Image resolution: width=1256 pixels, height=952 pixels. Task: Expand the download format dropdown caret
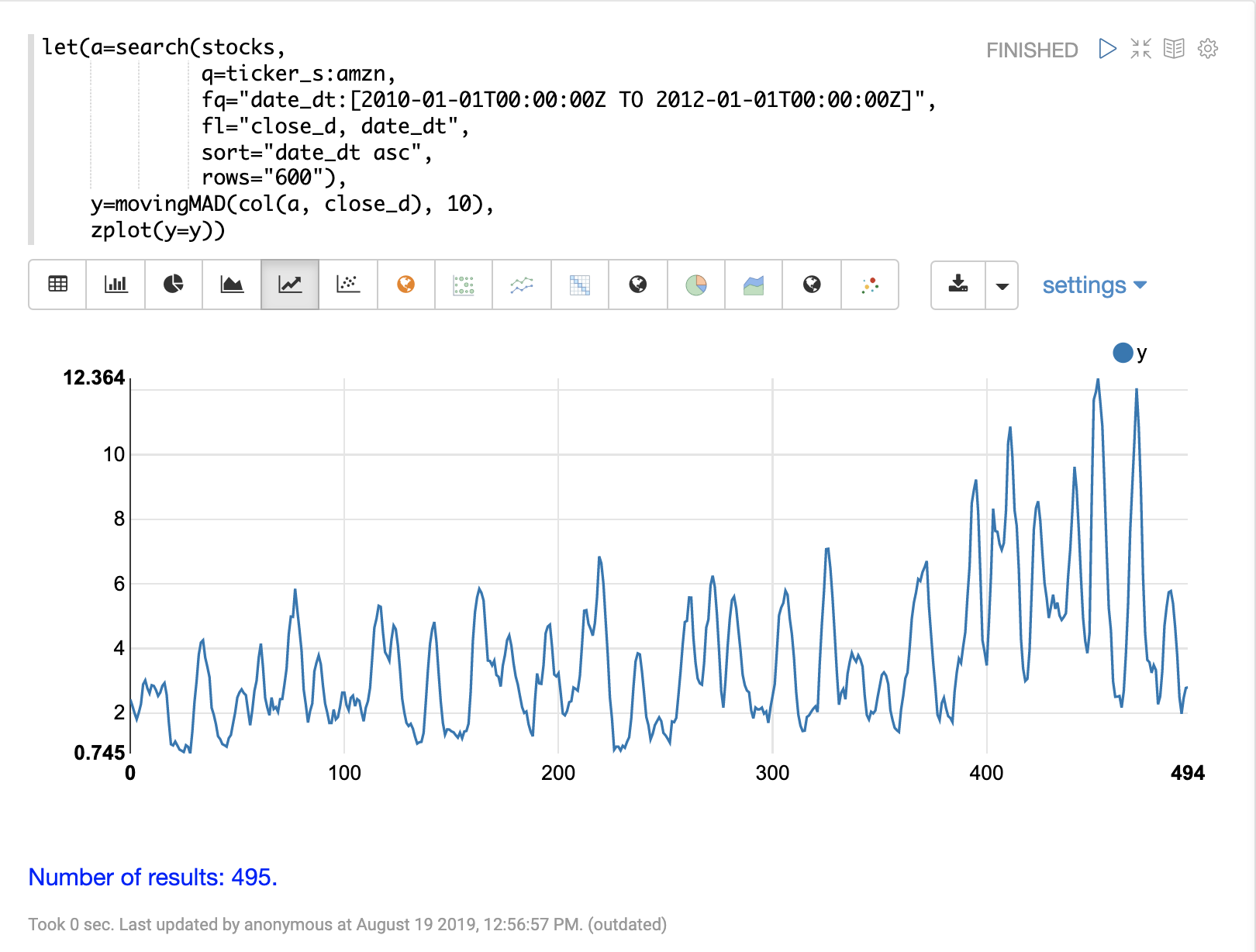click(1002, 285)
